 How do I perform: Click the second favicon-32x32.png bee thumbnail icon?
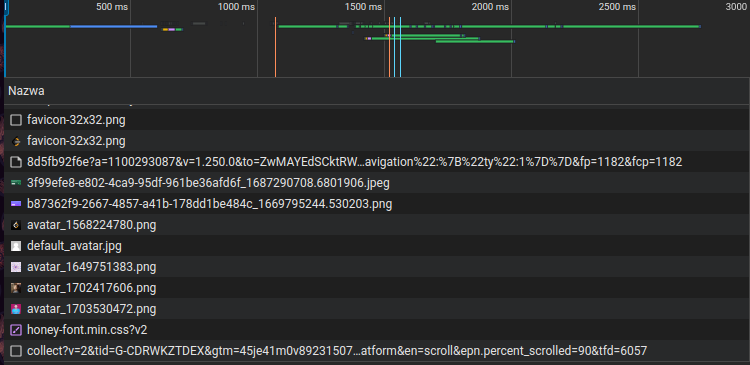point(16,141)
